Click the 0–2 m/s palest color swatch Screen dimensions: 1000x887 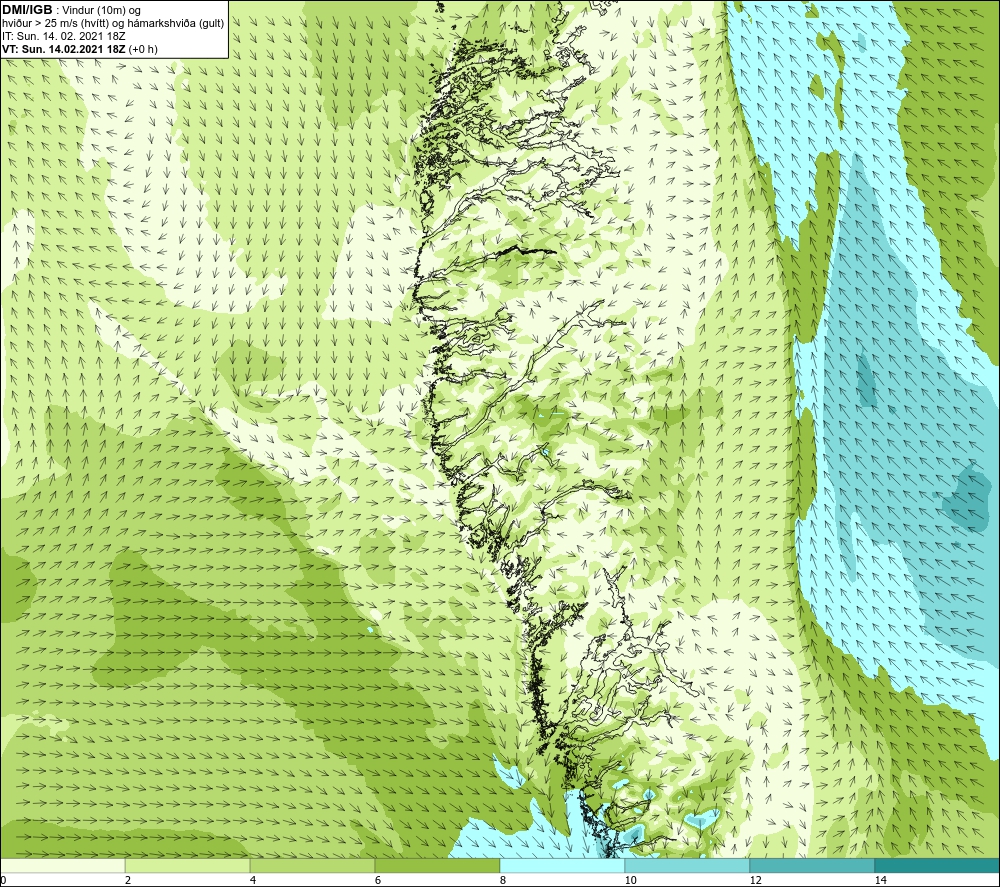[x=62, y=866]
